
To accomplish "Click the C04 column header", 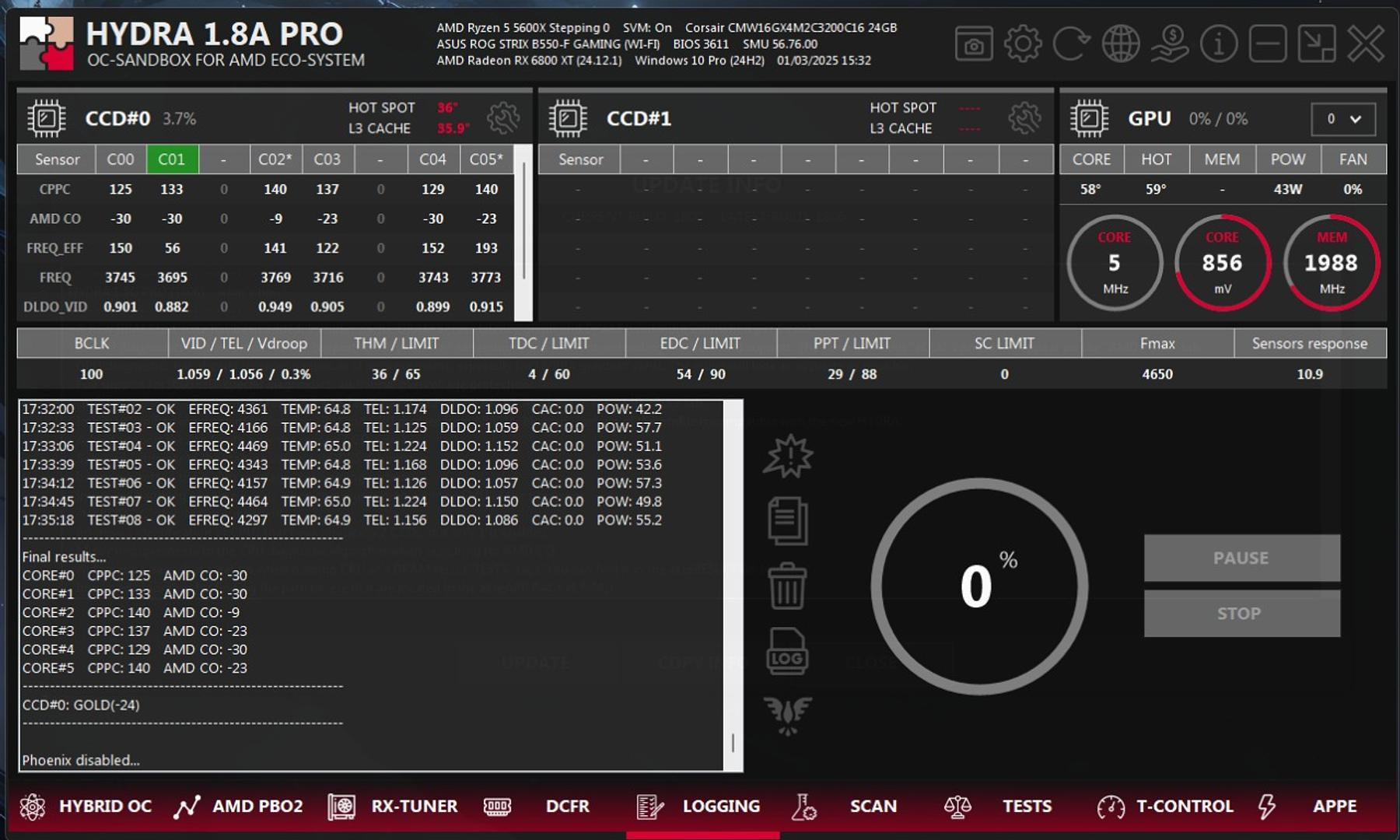I will click(432, 159).
